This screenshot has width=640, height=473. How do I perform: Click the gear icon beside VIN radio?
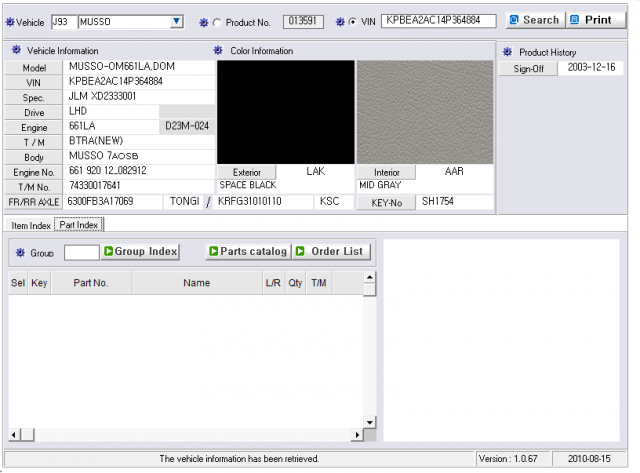click(340, 22)
